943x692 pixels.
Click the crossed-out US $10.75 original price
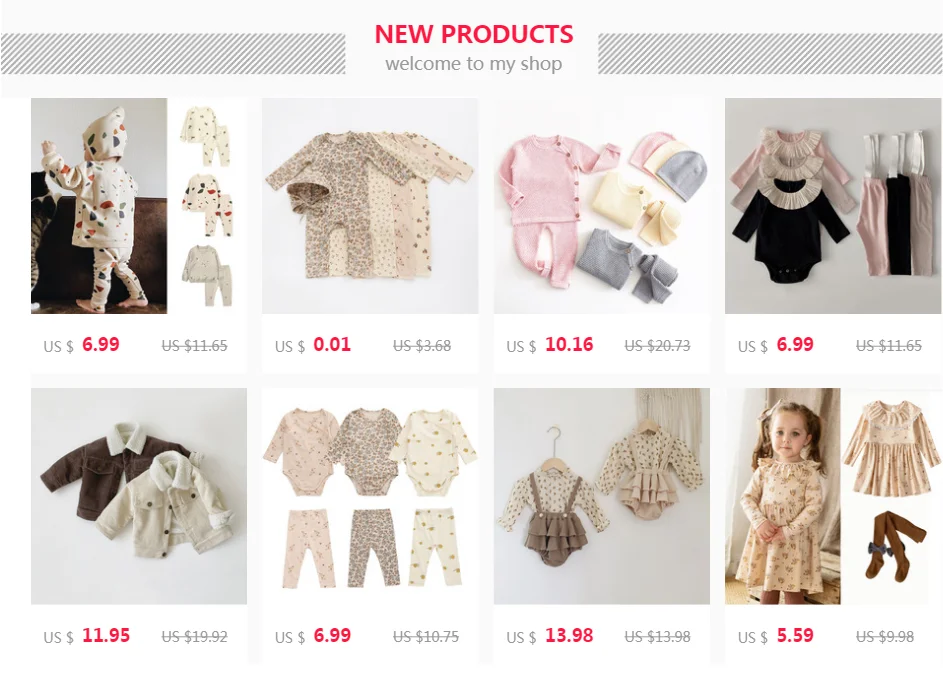click(x=426, y=637)
